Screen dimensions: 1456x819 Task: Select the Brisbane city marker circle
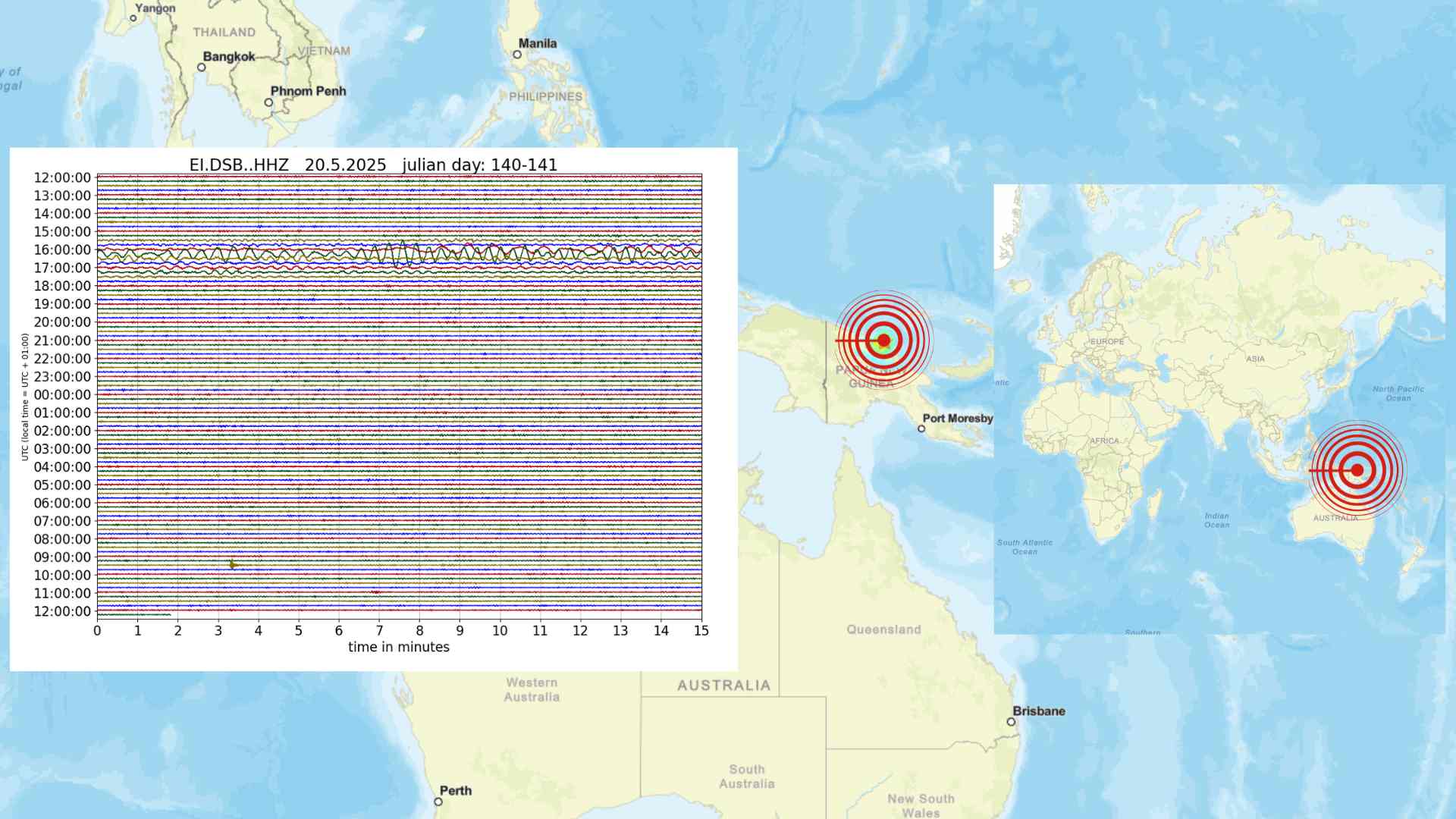pyautogui.click(x=1011, y=722)
